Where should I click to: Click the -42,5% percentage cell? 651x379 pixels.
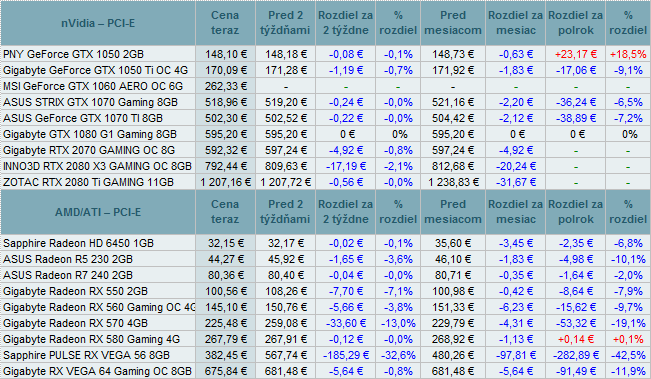point(628,355)
